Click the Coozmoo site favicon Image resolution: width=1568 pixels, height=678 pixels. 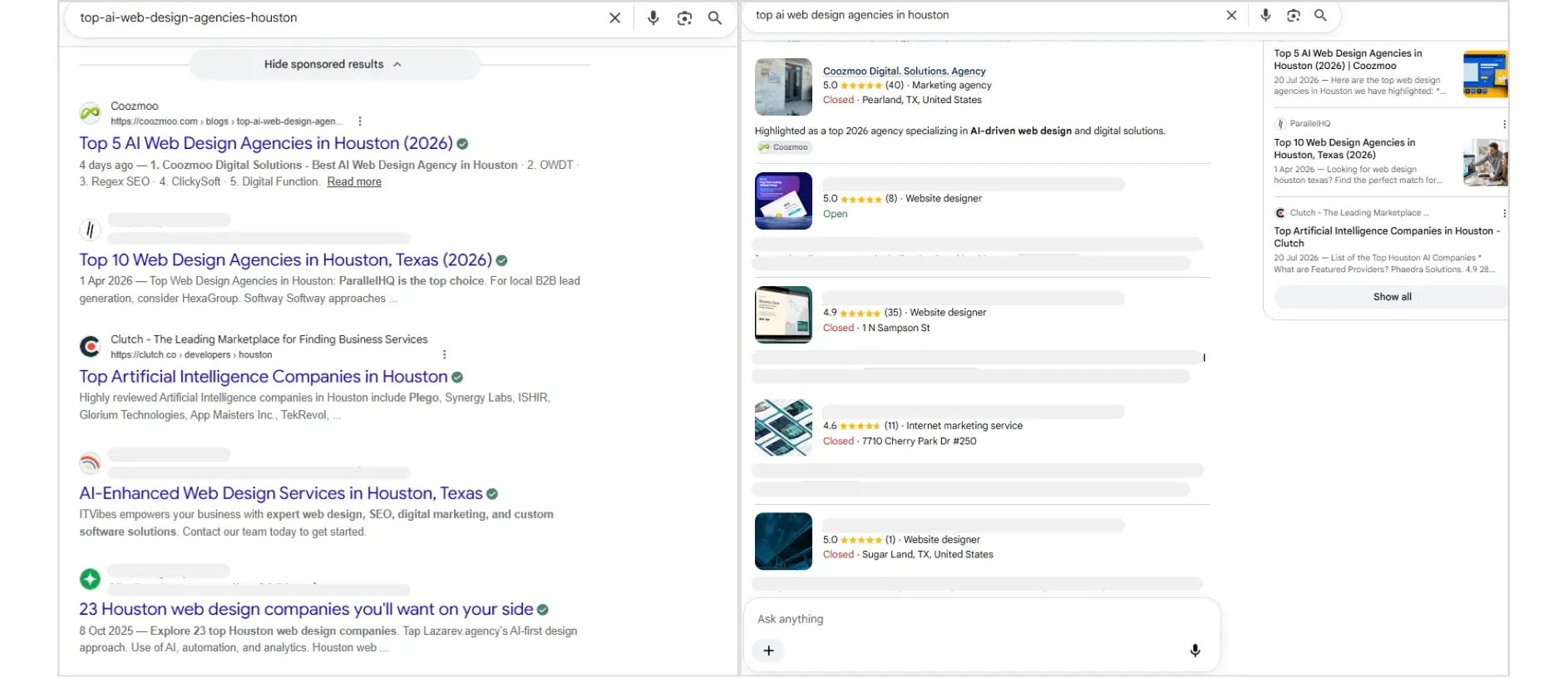click(x=90, y=113)
